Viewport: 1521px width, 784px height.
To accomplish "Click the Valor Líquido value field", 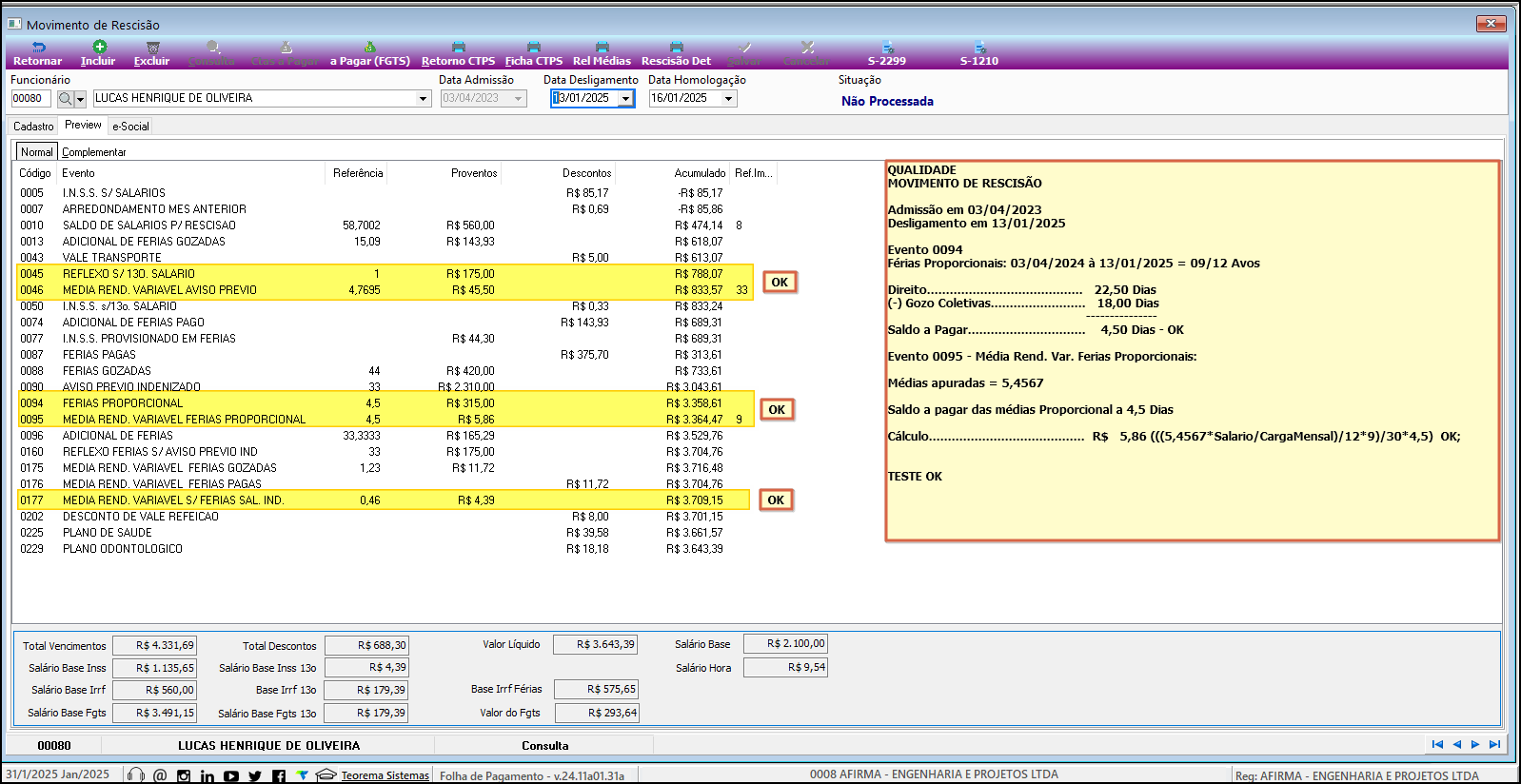I will [595, 644].
